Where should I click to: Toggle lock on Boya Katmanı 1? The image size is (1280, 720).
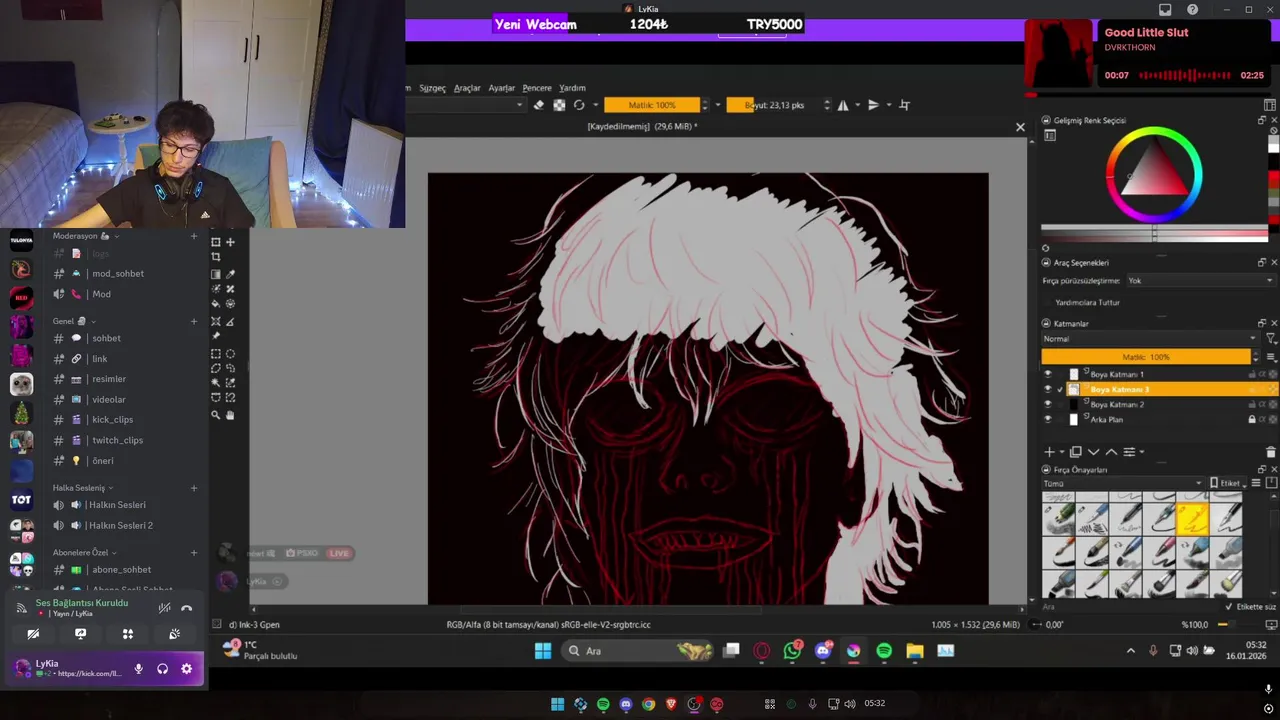[x=1252, y=374]
